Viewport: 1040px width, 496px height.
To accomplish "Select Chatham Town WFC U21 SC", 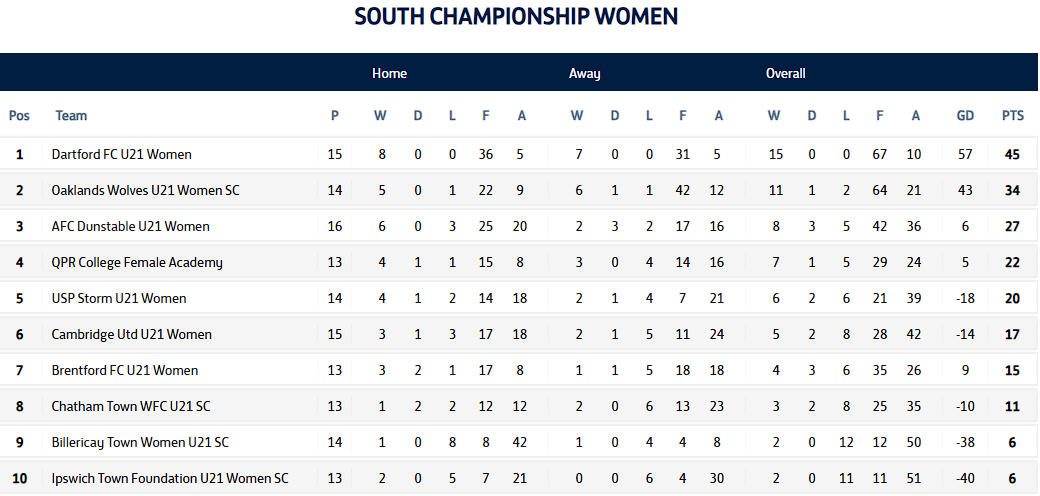I will [131, 406].
